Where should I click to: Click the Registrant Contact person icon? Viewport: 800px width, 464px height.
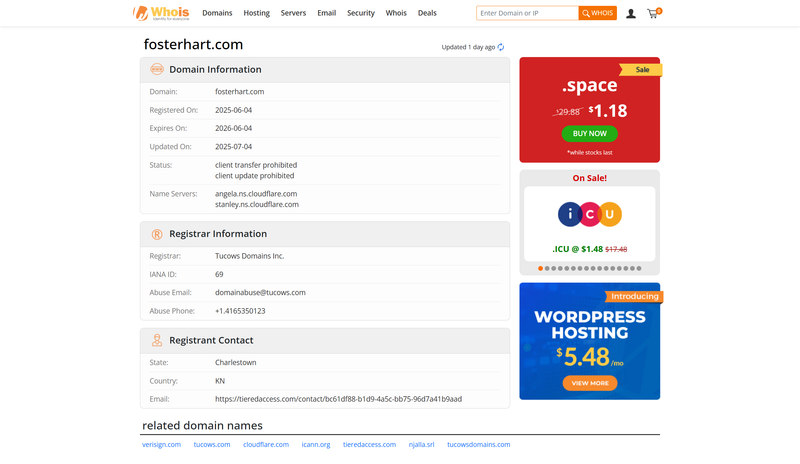pos(157,340)
